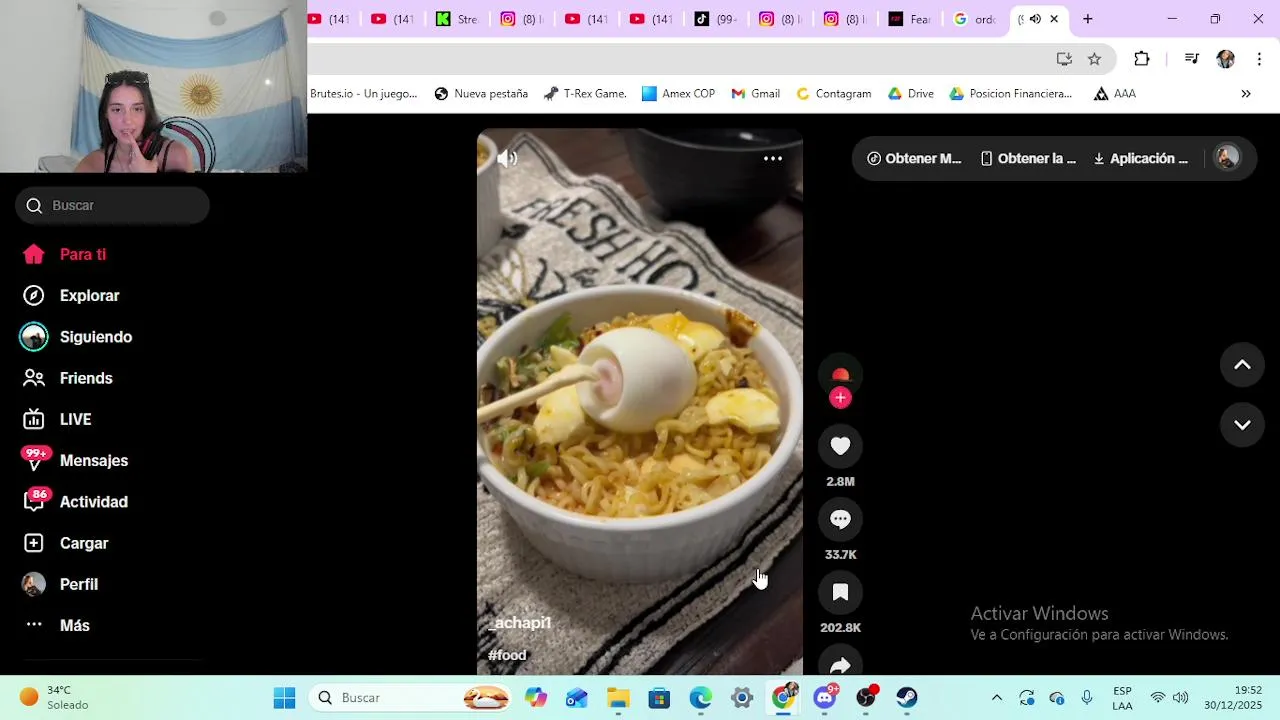
Task: Switch to the Fear tab
Action: pyautogui.click(x=910, y=19)
